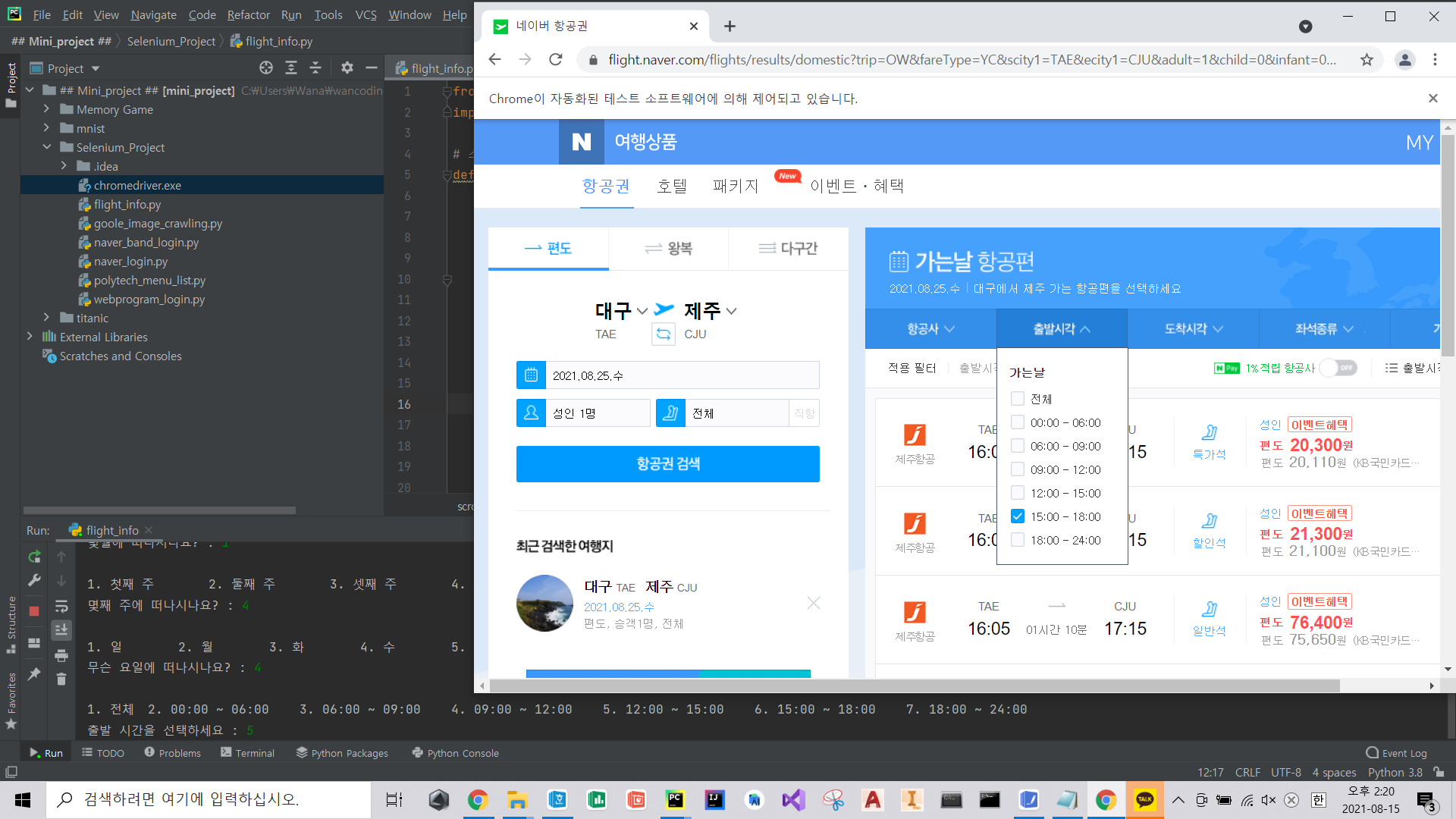
Task: Open Chrome profile avatar icon
Action: [1405, 59]
